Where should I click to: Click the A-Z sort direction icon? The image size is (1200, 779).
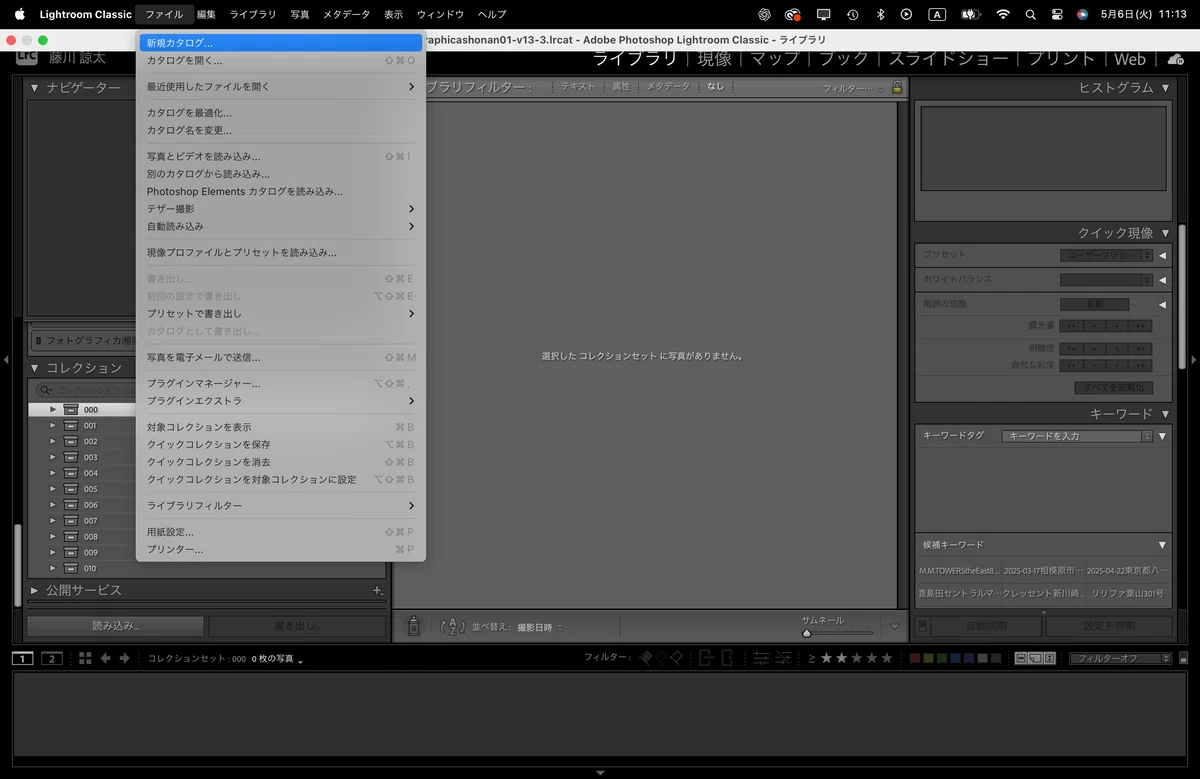[x=453, y=627]
